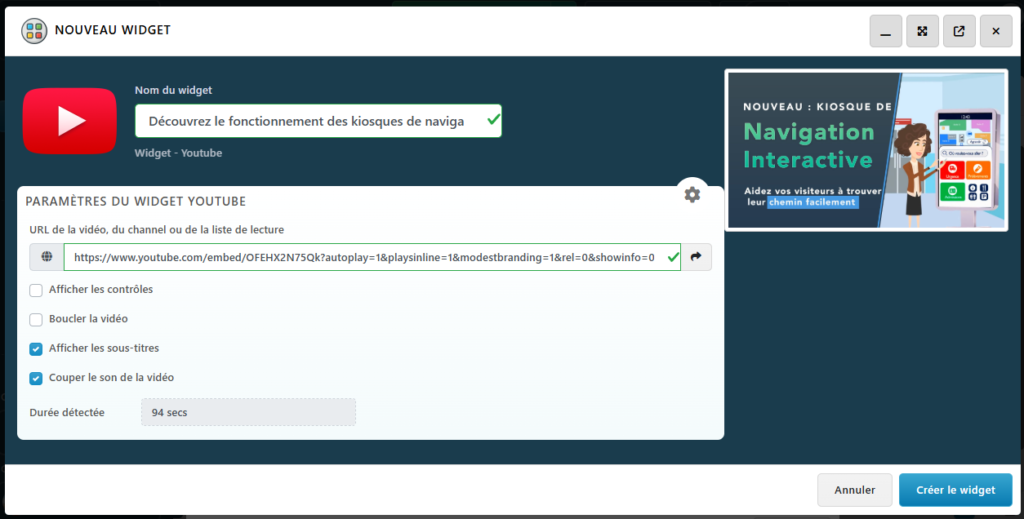Minimize the Nouveau Widget dialog
Screen dimensions: 1024x519
tap(885, 31)
